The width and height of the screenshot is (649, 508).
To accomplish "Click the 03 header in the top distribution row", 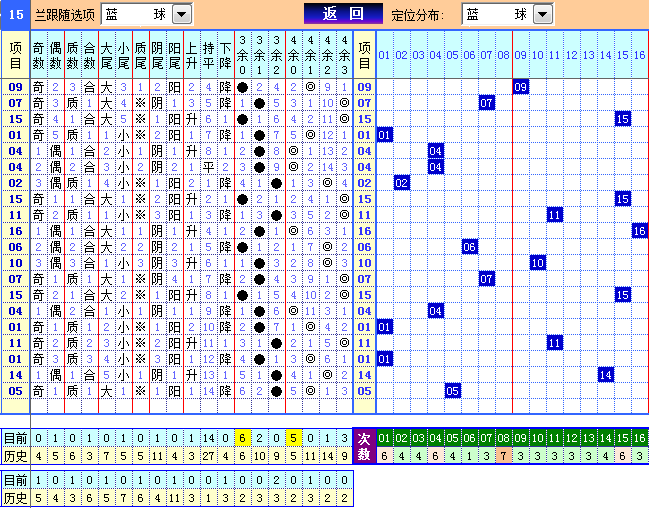I will pyautogui.click(x=418, y=55).
